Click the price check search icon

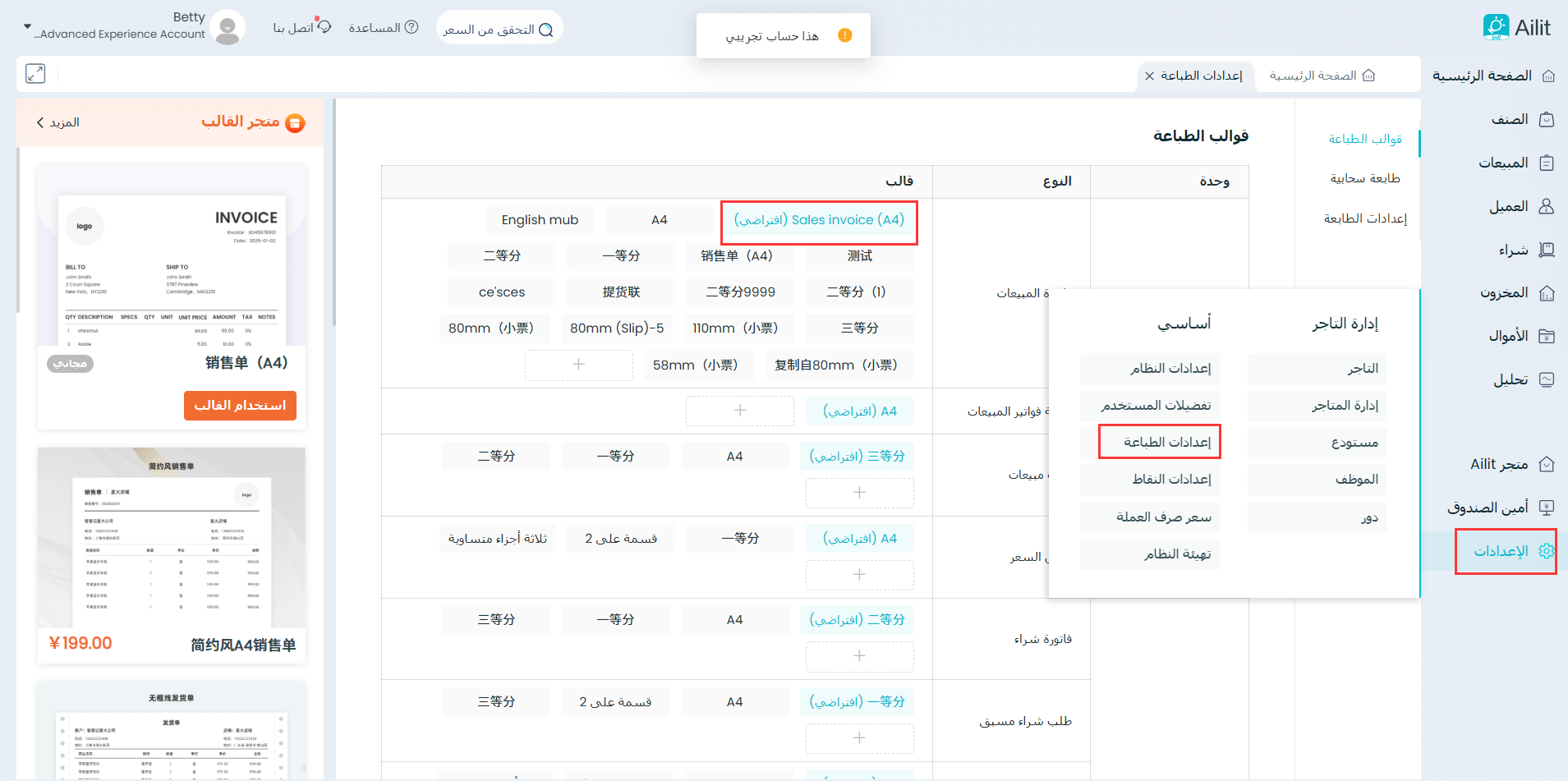coord(546,30)
